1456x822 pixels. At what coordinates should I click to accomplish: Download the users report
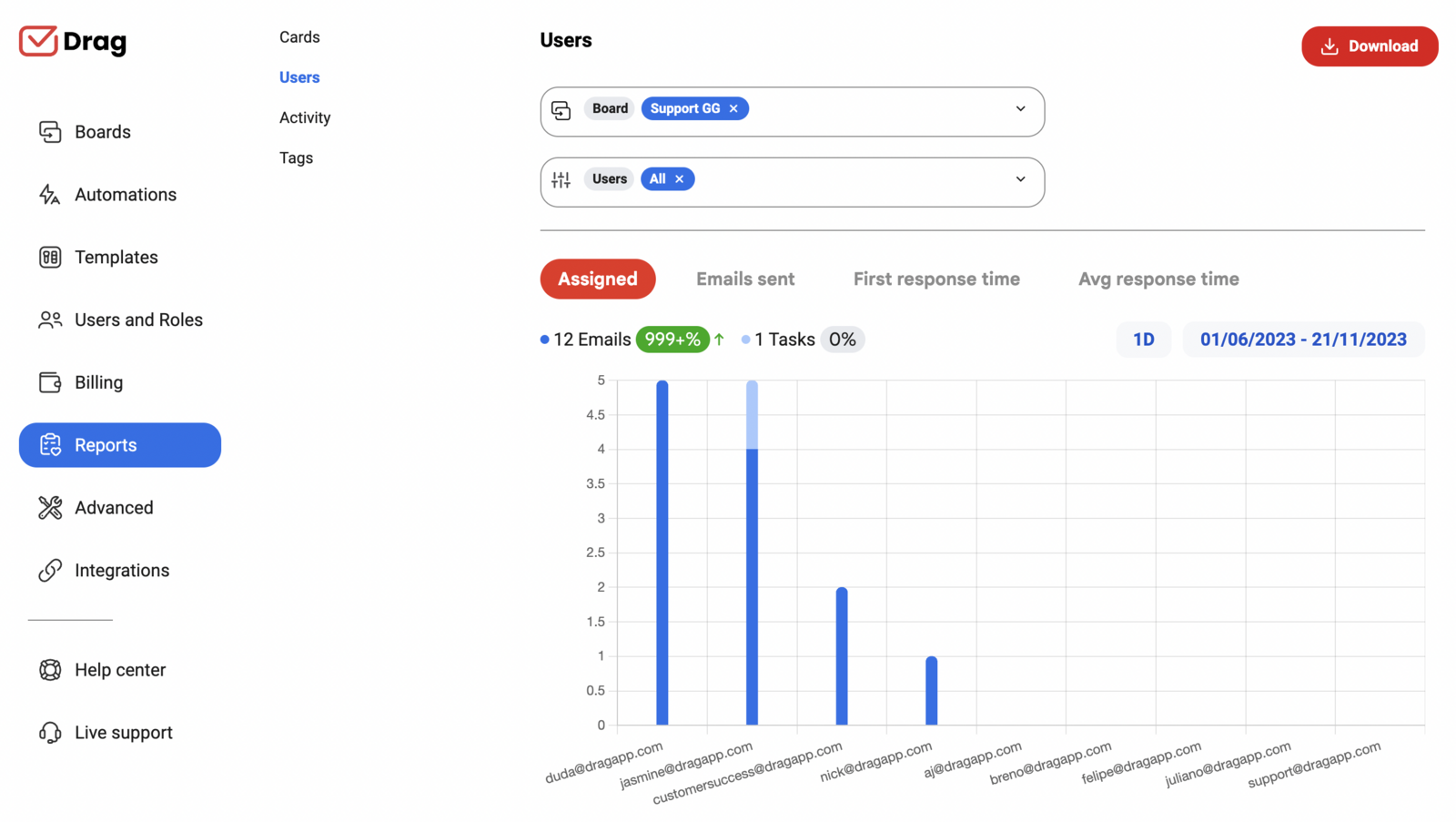coord(1370,46)
